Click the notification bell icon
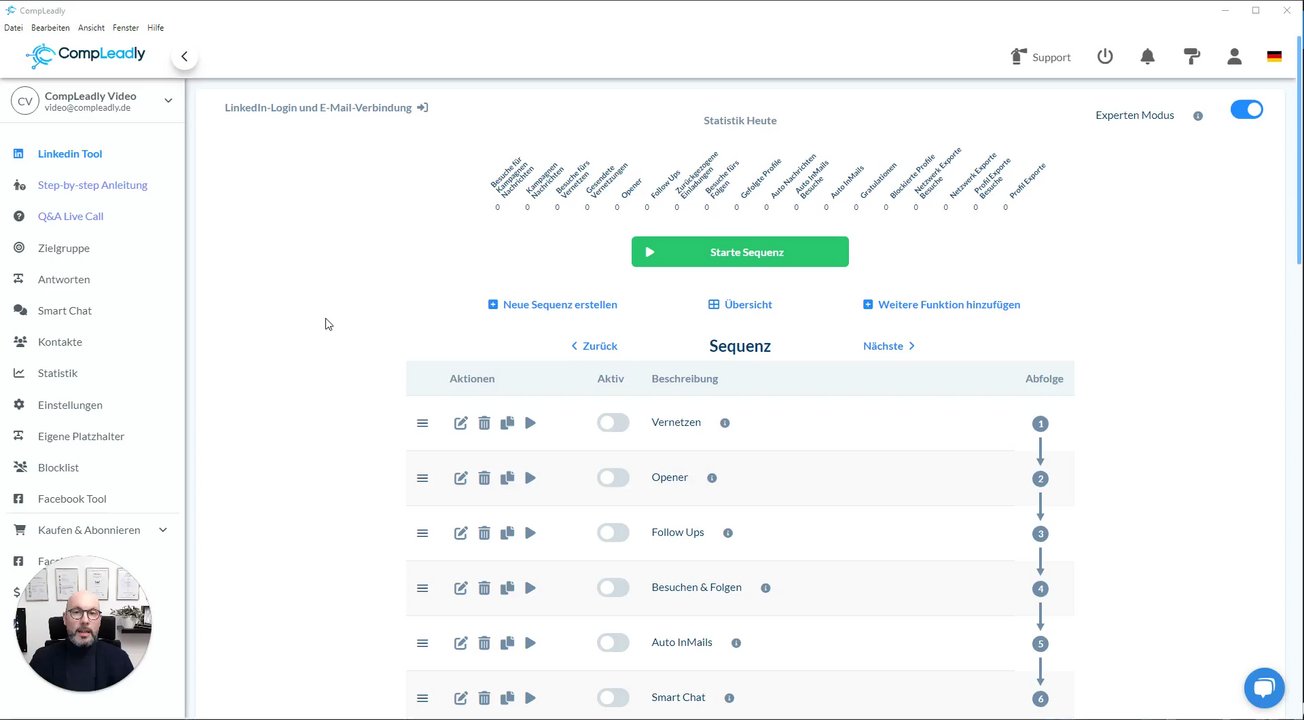The height and width of the screenshot is (720, 1304). 1147,57
